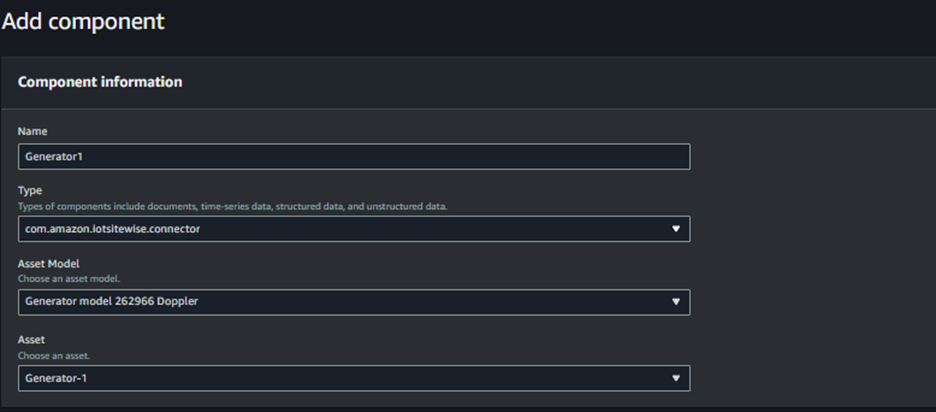Click the "Choose an asset." hint text
This screenshot has width=936, height=412.
(50, 355)
